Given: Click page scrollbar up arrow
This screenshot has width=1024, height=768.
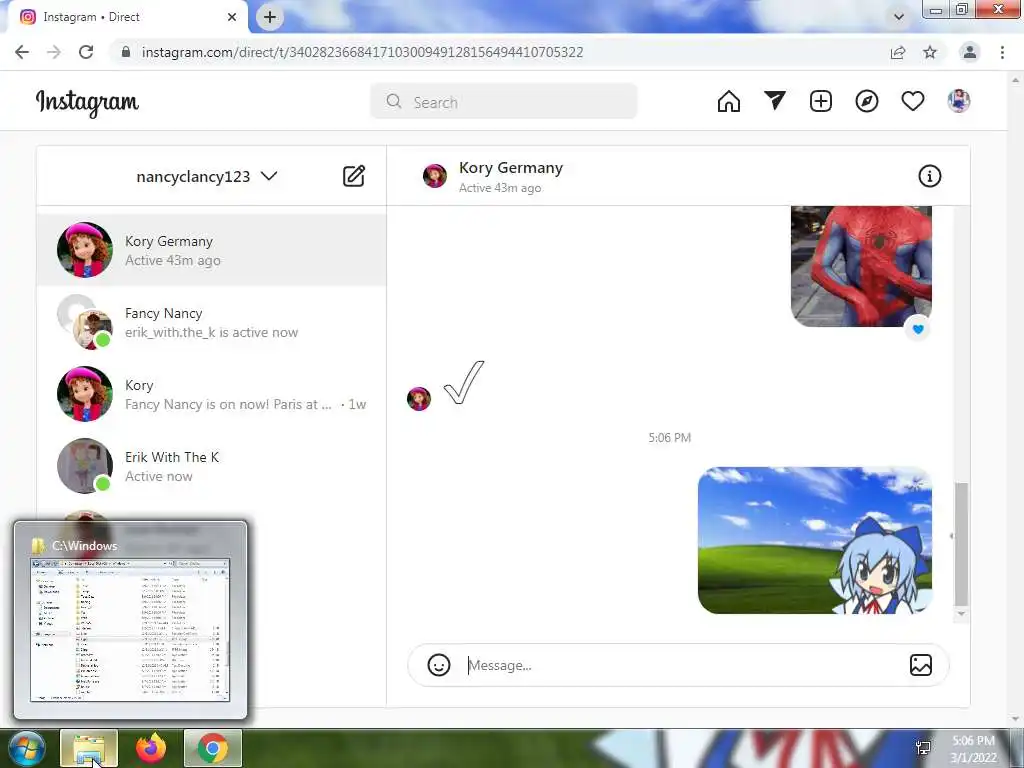Looking at the screenshot, I should 1016,80.
